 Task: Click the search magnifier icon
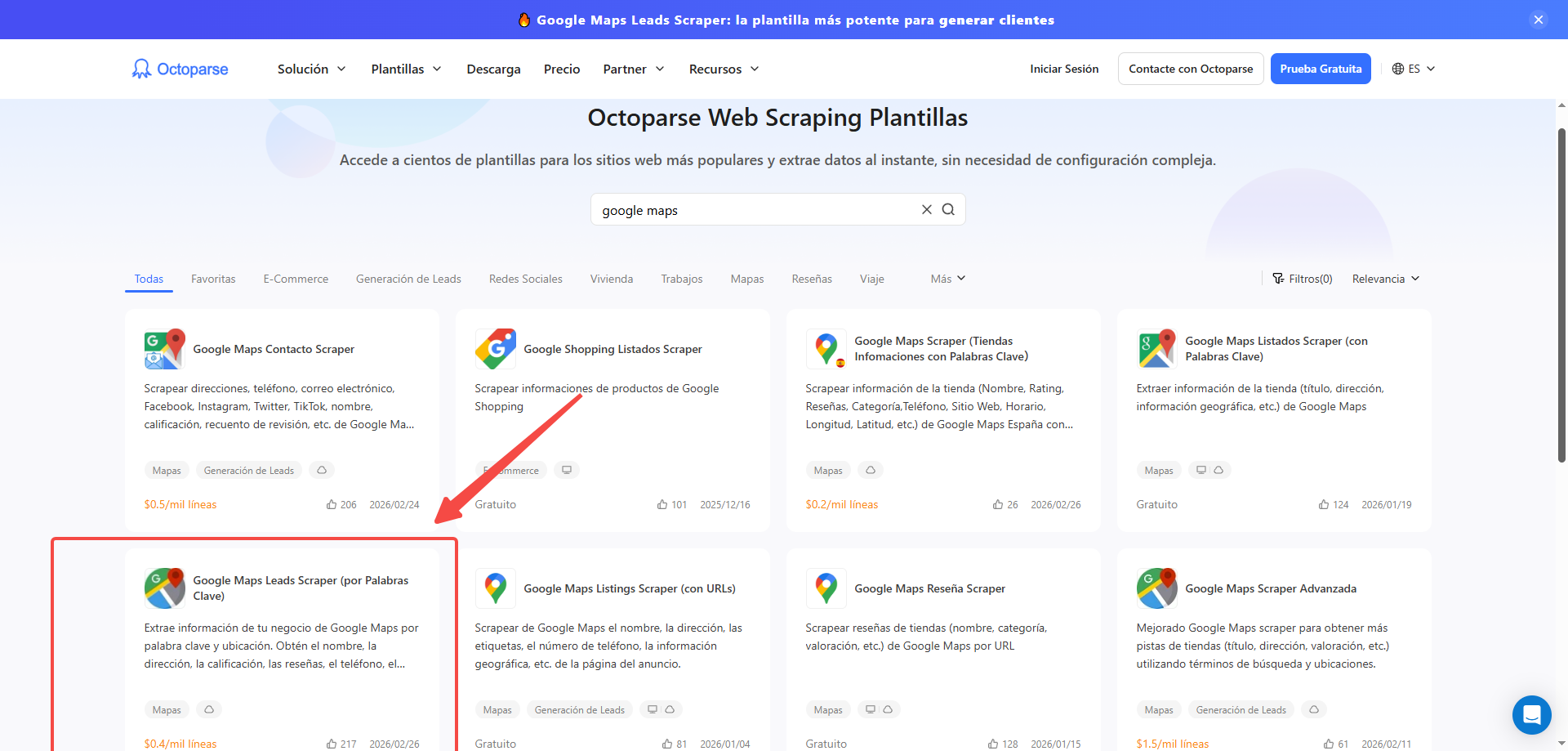pos(948,209)
